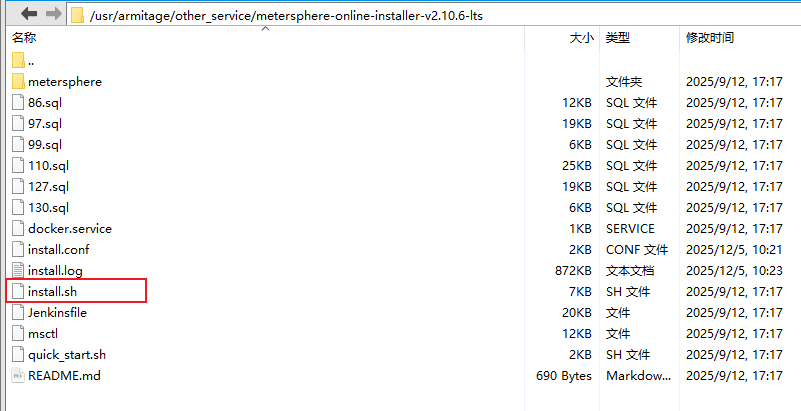Screen dimensions: 801x411
Task: Click the 文件夹 type of metersphere
Action: point(624,82)
